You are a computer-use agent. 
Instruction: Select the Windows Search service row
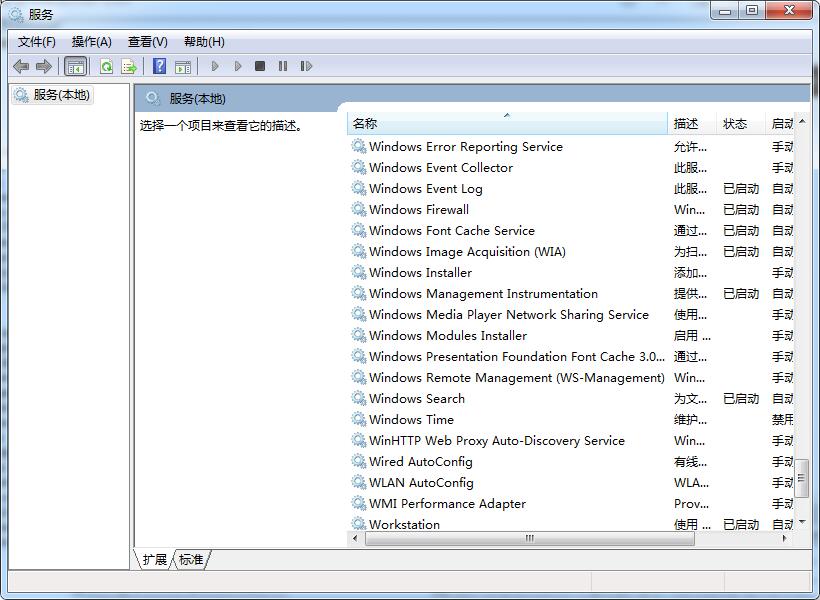(416, 399)
